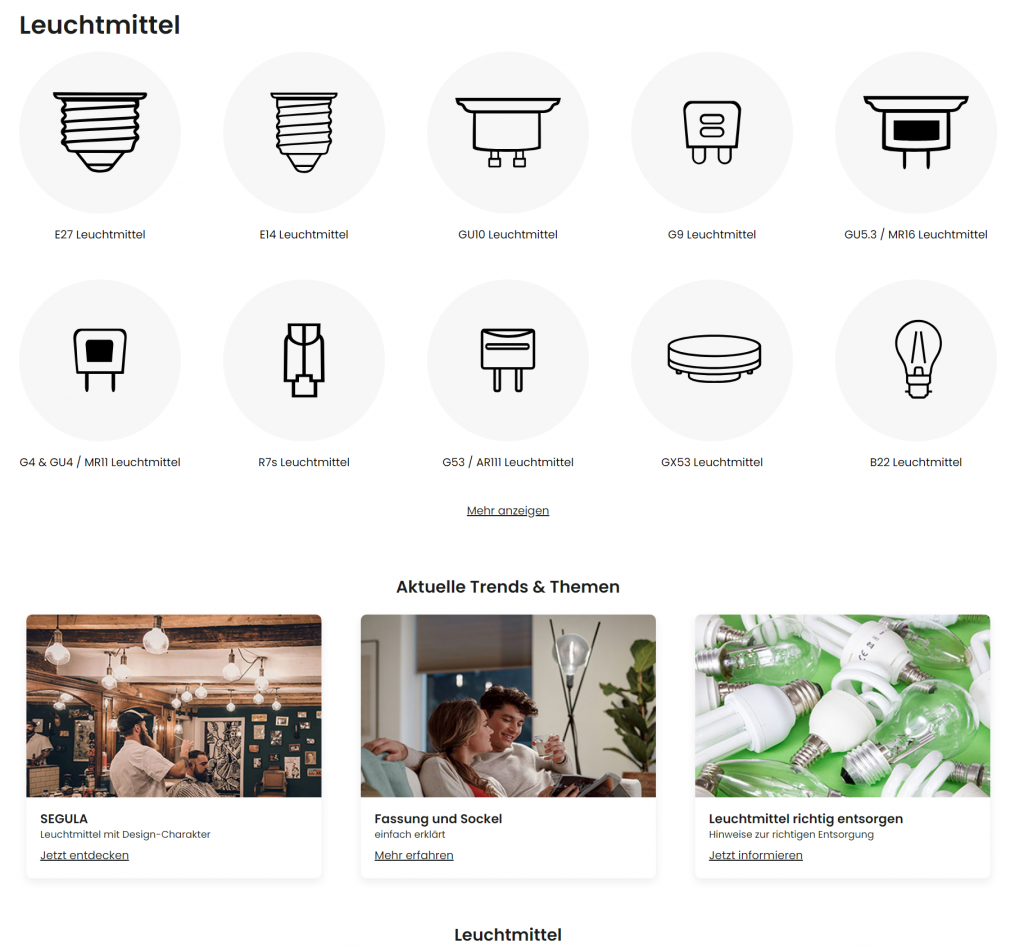
Task: Select the Leuchtmittel richtig entsorgen heading
Action: pyautogui.click(x=806, y=819)
